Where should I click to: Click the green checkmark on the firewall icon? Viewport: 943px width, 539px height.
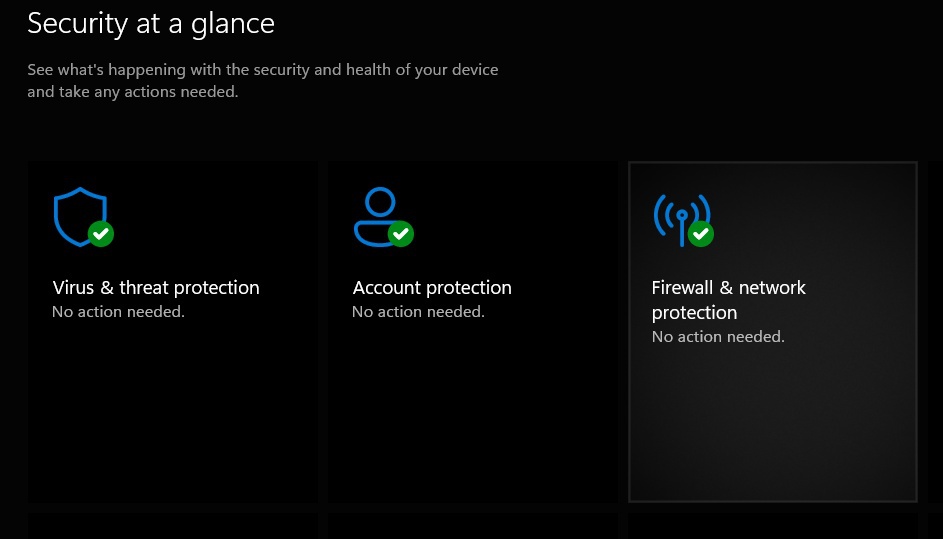click(700, 234)
